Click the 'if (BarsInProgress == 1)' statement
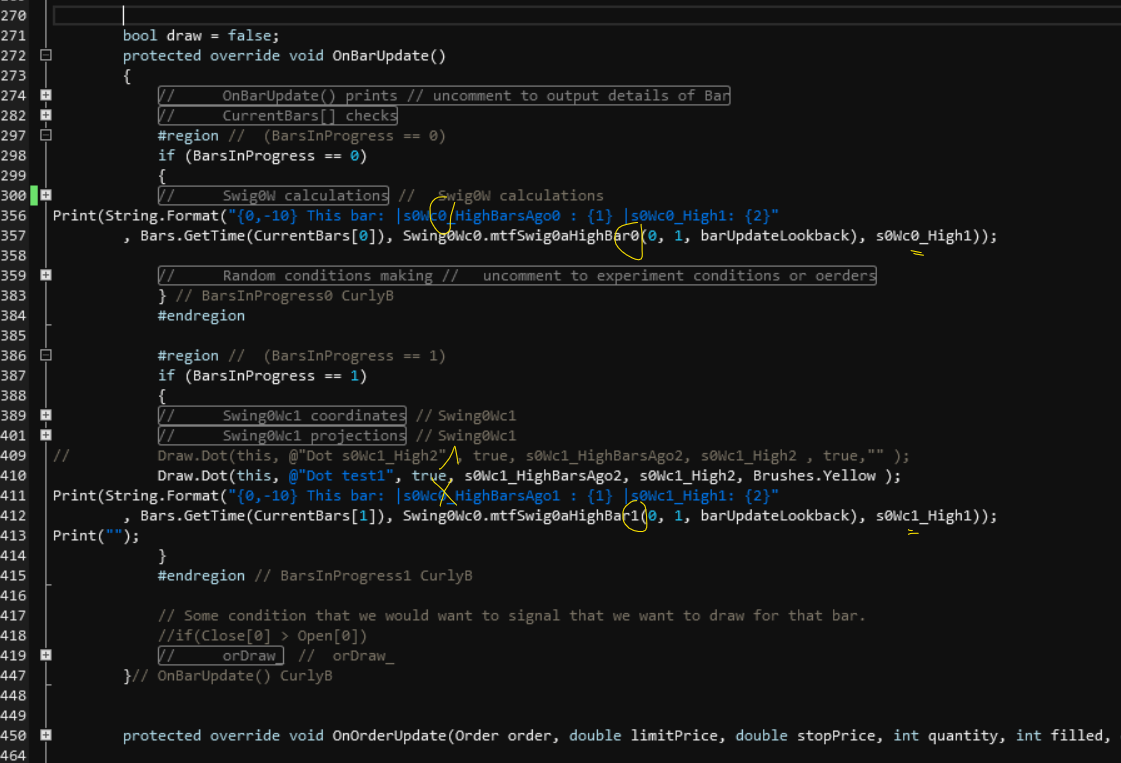The image size is (1121, 763). 262,376
